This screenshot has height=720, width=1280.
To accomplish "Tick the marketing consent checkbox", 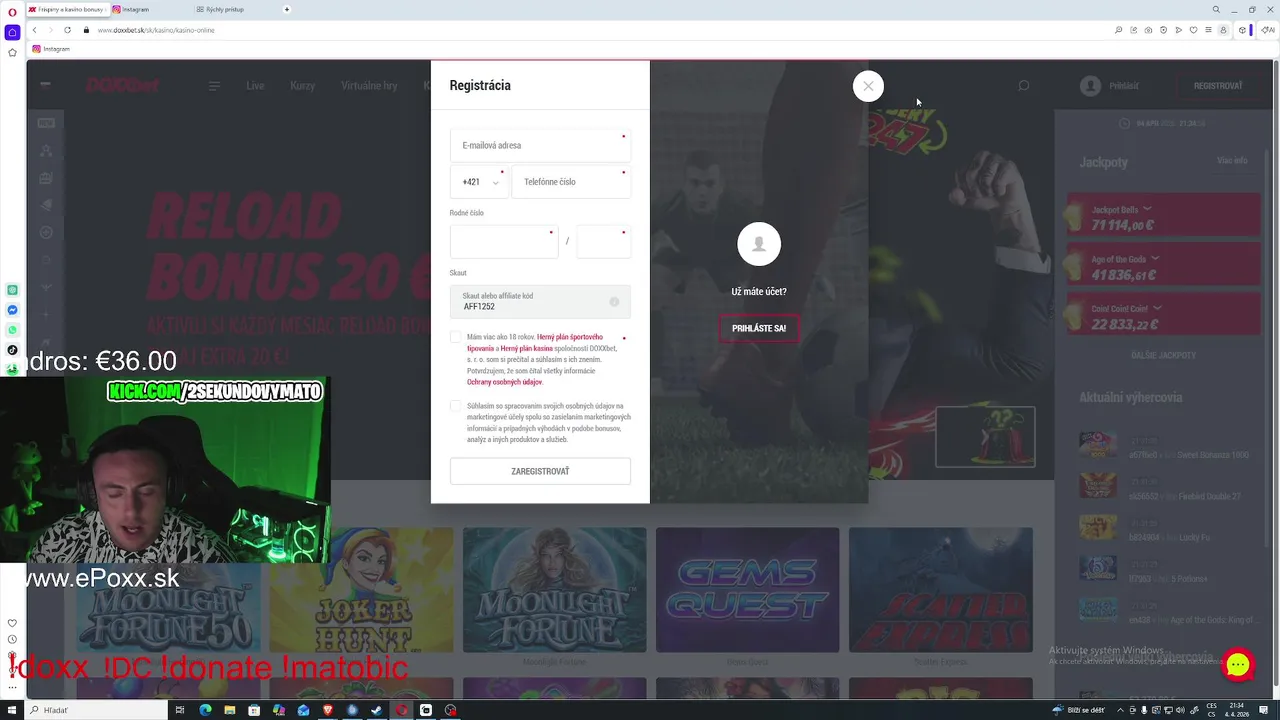I will pyautogui.click(x=456, y=406).
